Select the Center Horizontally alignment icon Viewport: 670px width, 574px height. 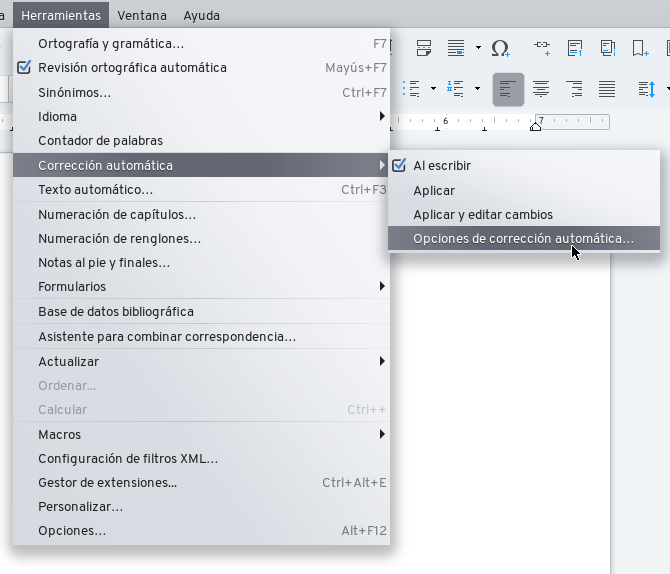(x=541, y=89)
